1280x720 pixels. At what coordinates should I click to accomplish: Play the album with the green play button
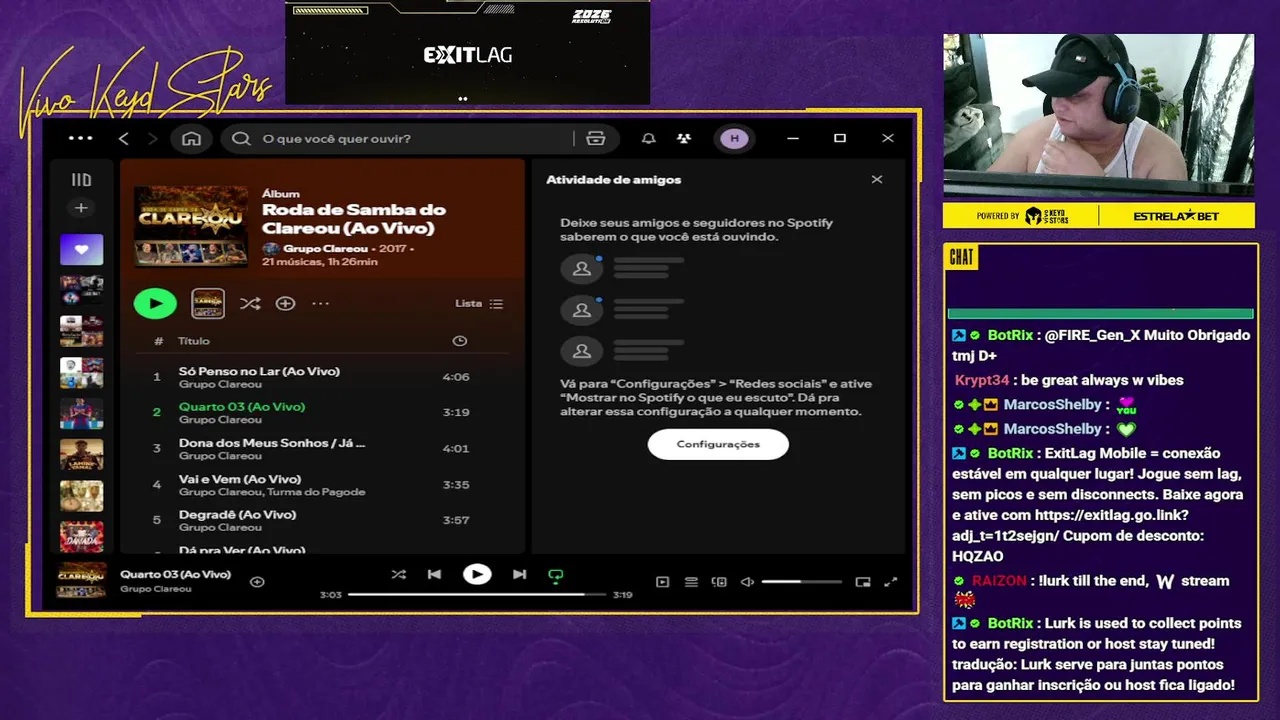coord(155,303)
